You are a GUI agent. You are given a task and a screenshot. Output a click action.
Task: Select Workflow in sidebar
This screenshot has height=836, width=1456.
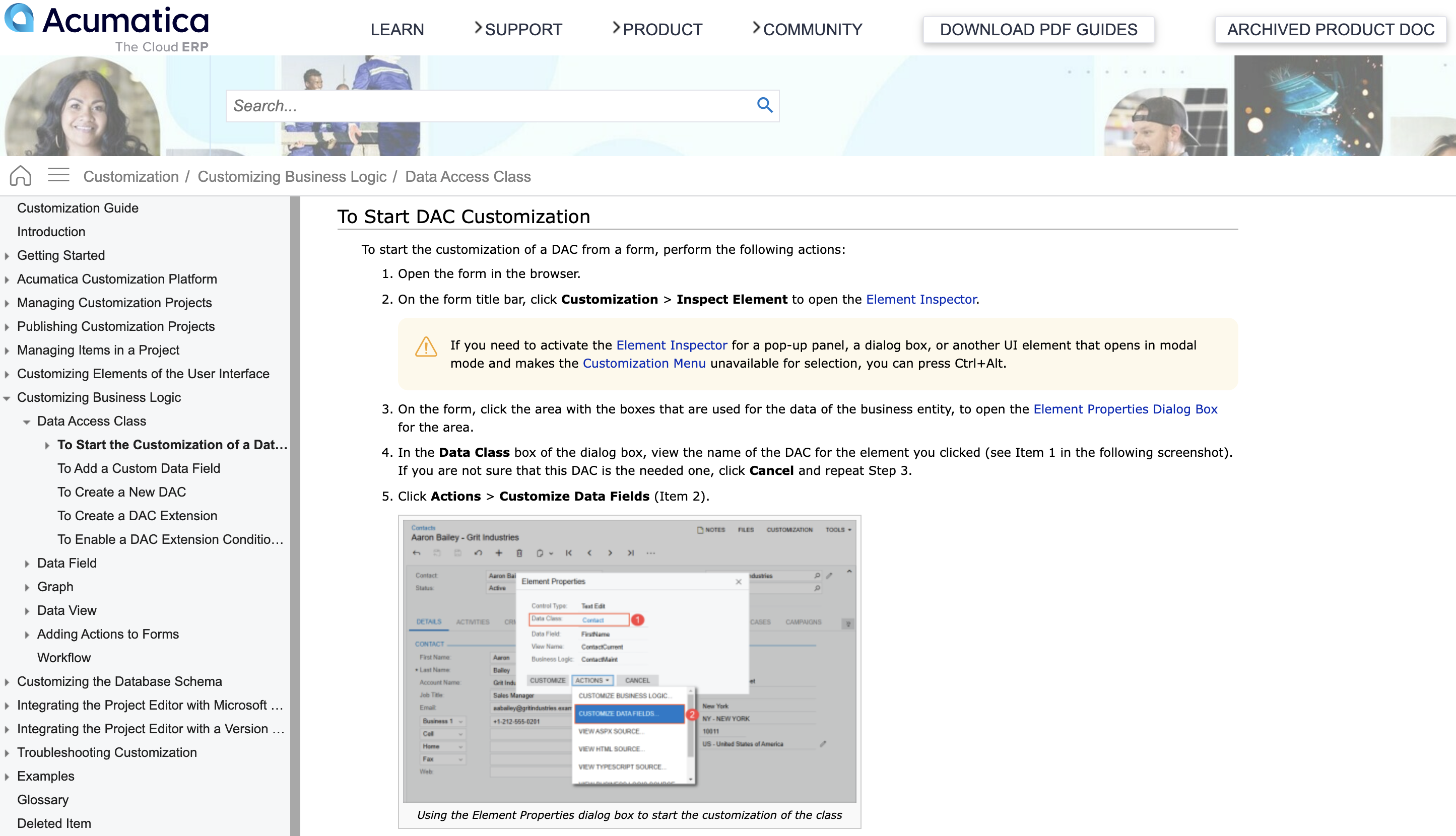pyautogui.click(x=64, y=658)
